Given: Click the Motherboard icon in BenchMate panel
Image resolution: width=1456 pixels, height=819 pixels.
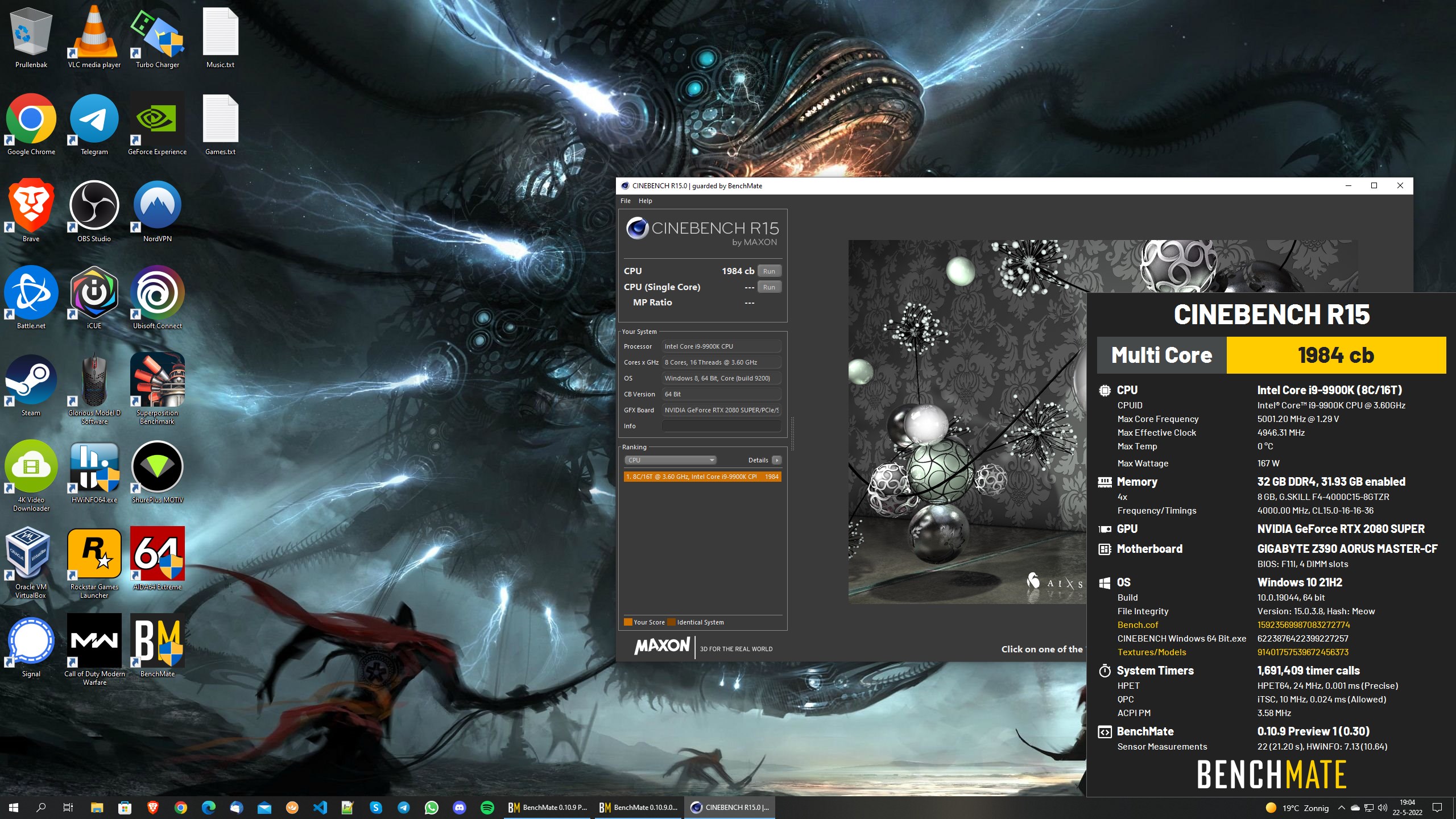Looking at the screenshot, I should click(1105, 549).
